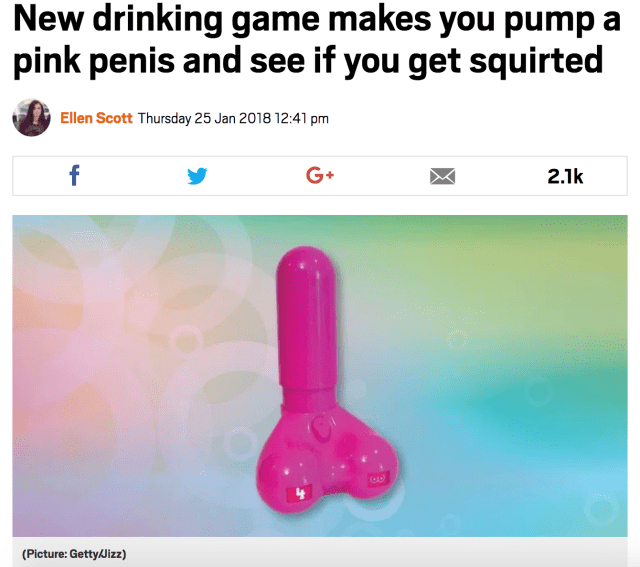Viewport: 640px width, 567px height.
Task: Send the article by email envelope icon
Action: pyautogui.click(x=442, y=176)
